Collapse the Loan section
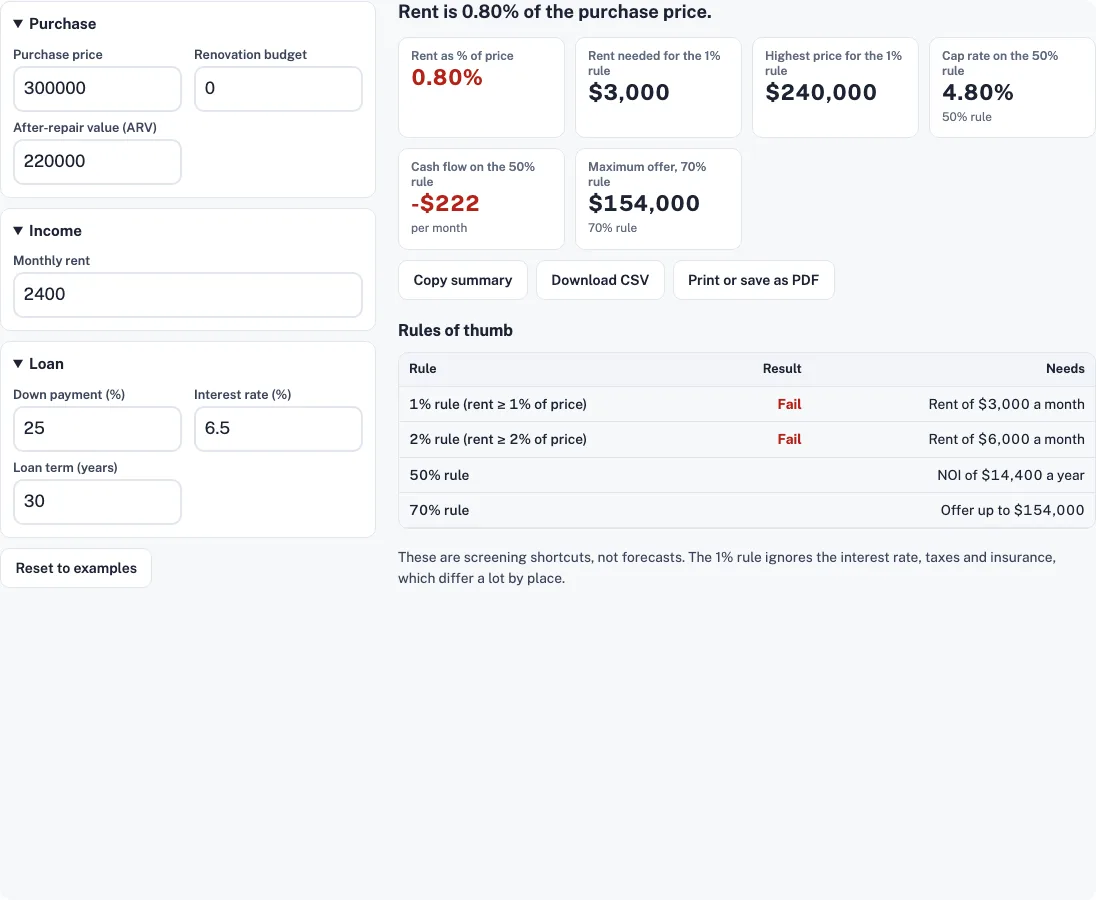Image resolution: width=1096 pixels, height=900 pixels. pos(38,363)
